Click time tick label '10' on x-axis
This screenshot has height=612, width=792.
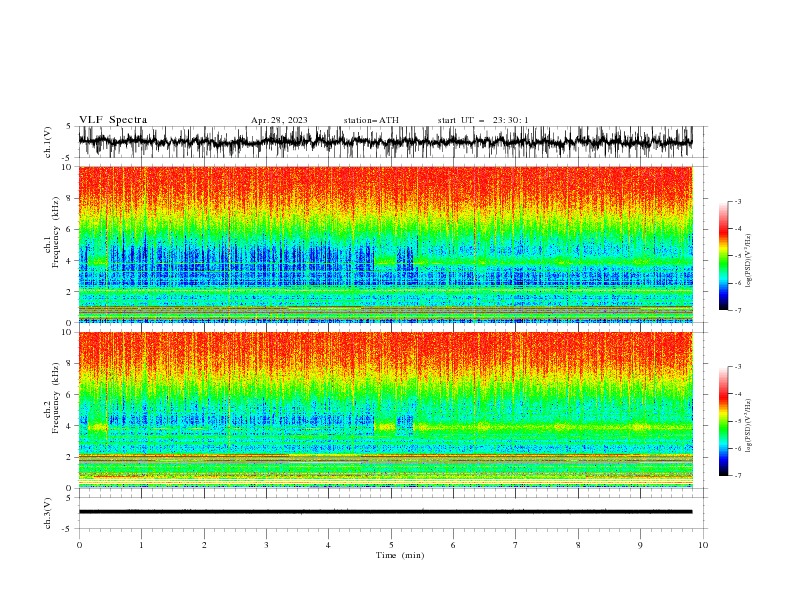pyautogui.click(x=703, y=545)
